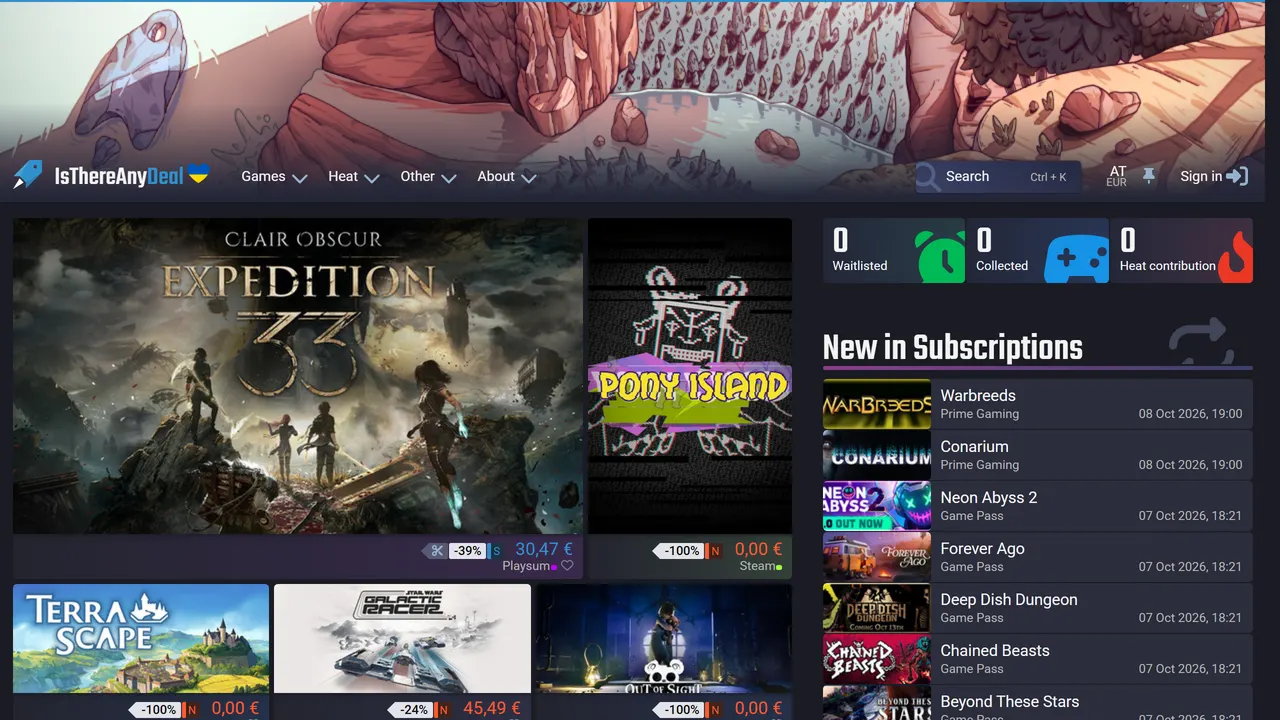Open the Beyond These Stars row
1280x720 pixels.
1038,703
